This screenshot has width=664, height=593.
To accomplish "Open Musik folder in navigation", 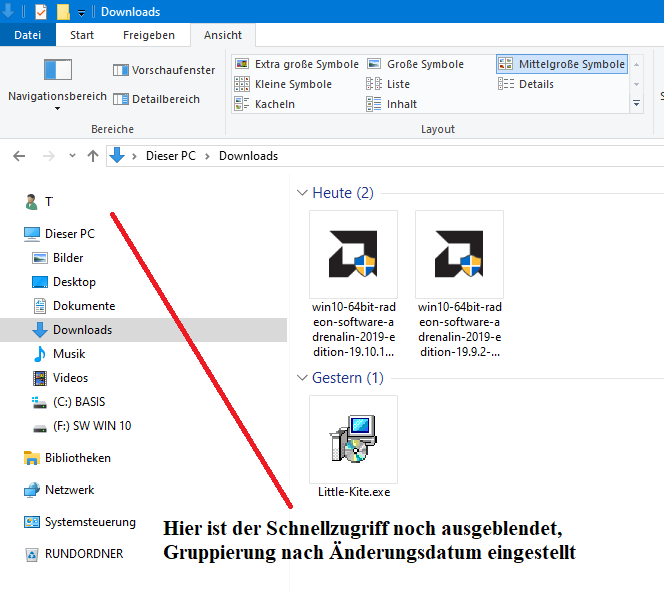I will pyautogui.click(x=59, y=354).
